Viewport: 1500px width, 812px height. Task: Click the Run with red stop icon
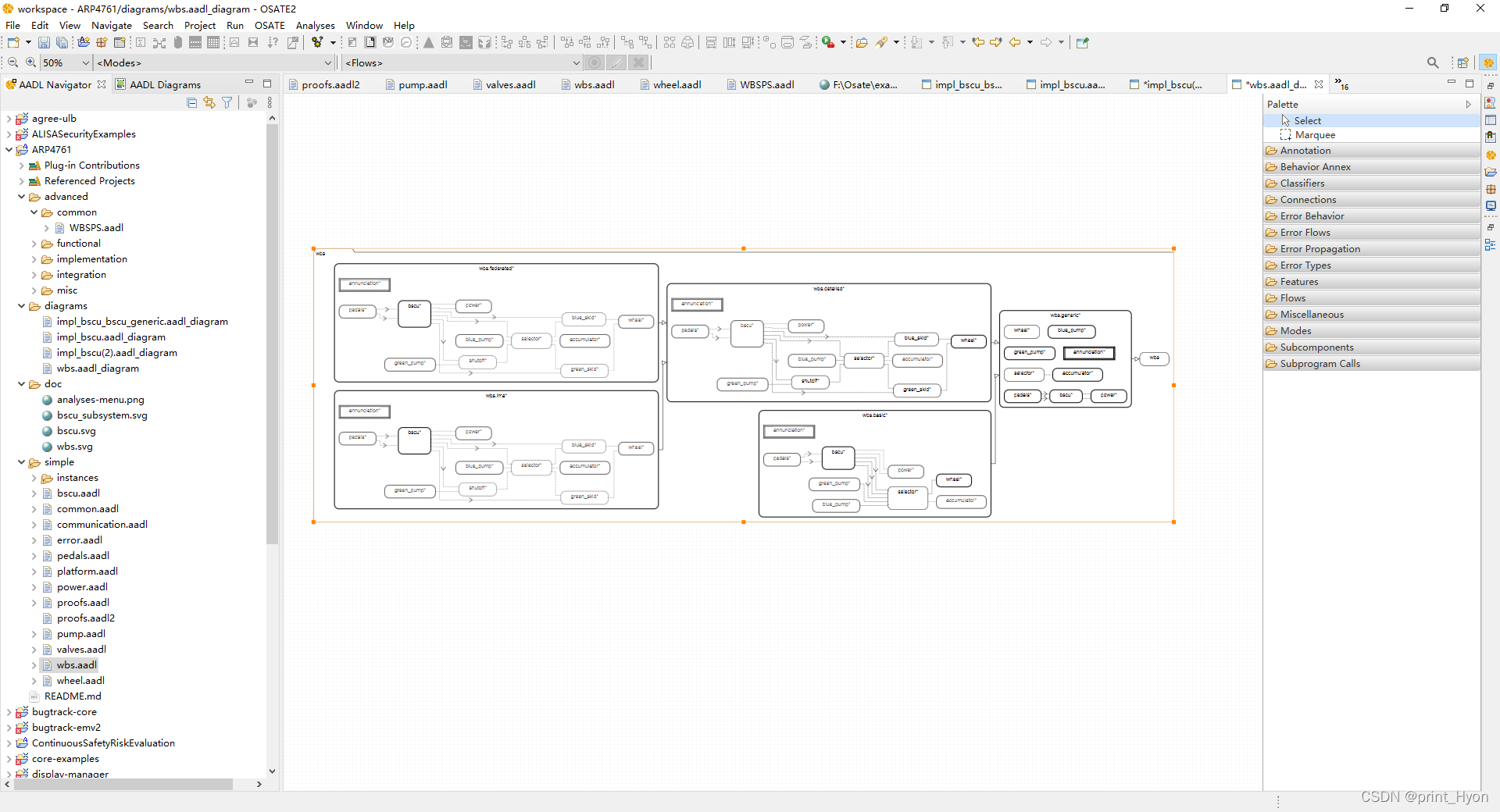[828, 42]
